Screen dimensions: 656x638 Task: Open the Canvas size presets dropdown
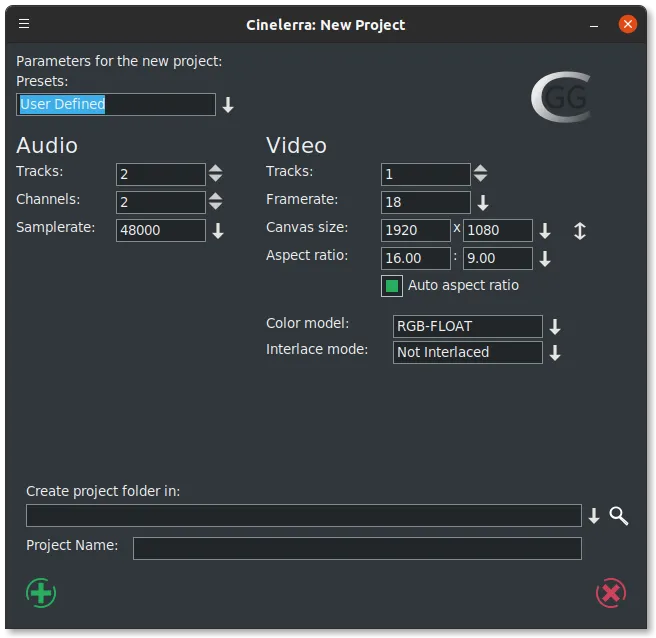[545, 231]
